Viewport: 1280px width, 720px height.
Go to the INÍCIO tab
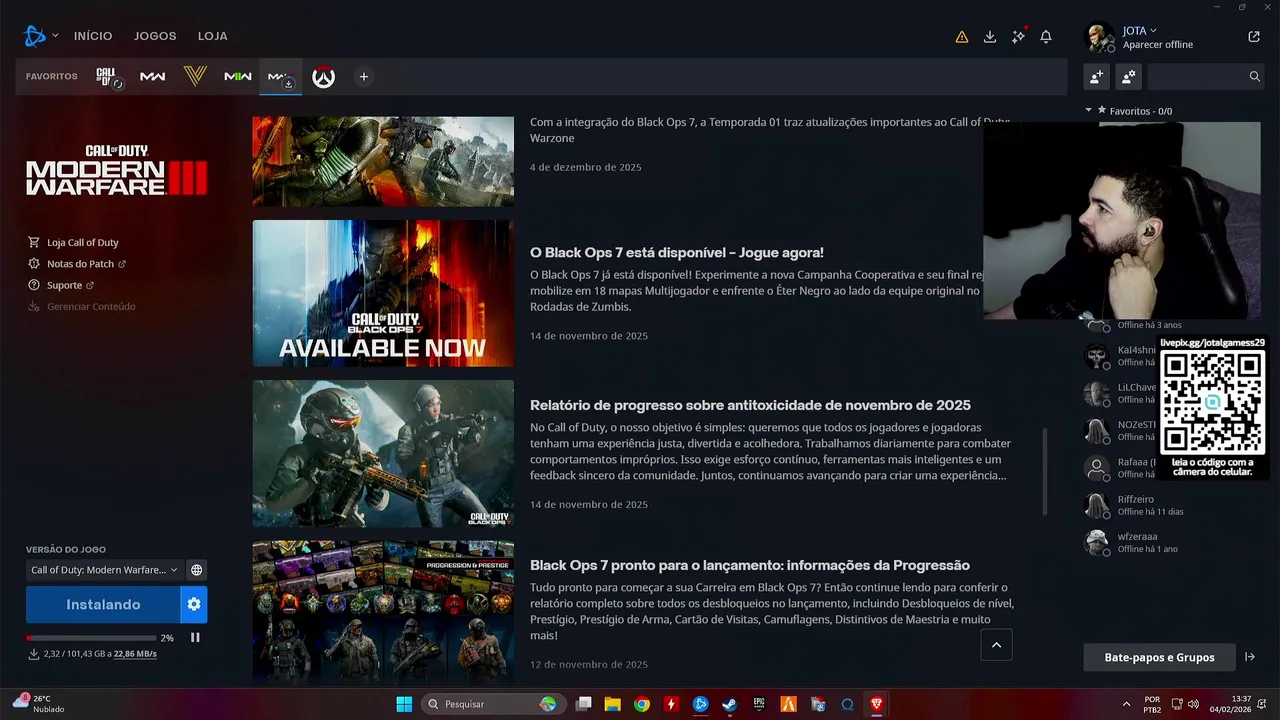click(93, 36)
